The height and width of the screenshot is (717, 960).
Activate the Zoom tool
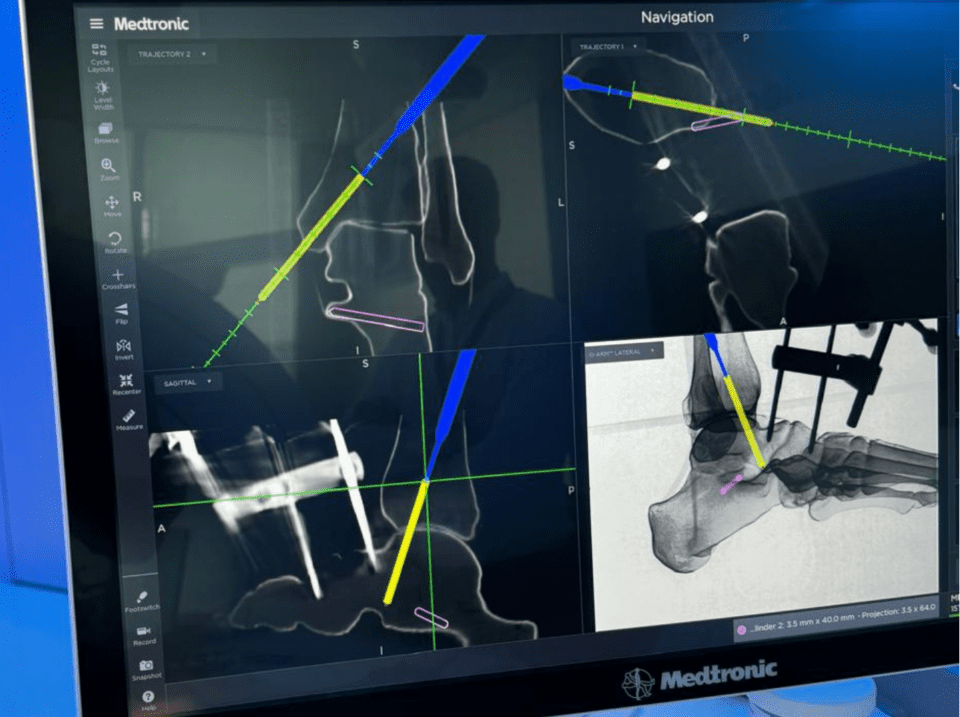[108, 166]
